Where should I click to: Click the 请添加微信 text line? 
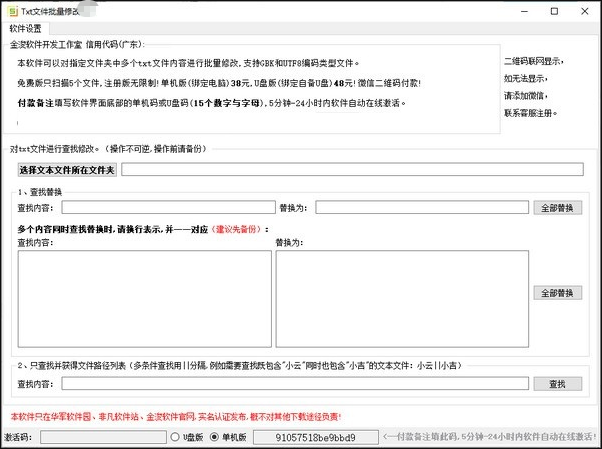click(x=526, y=96)
